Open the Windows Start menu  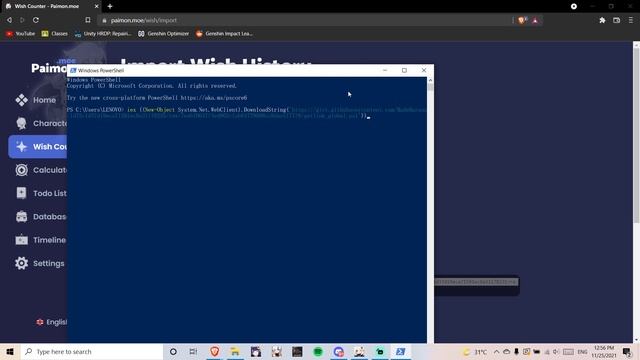(x=10, y=351)
